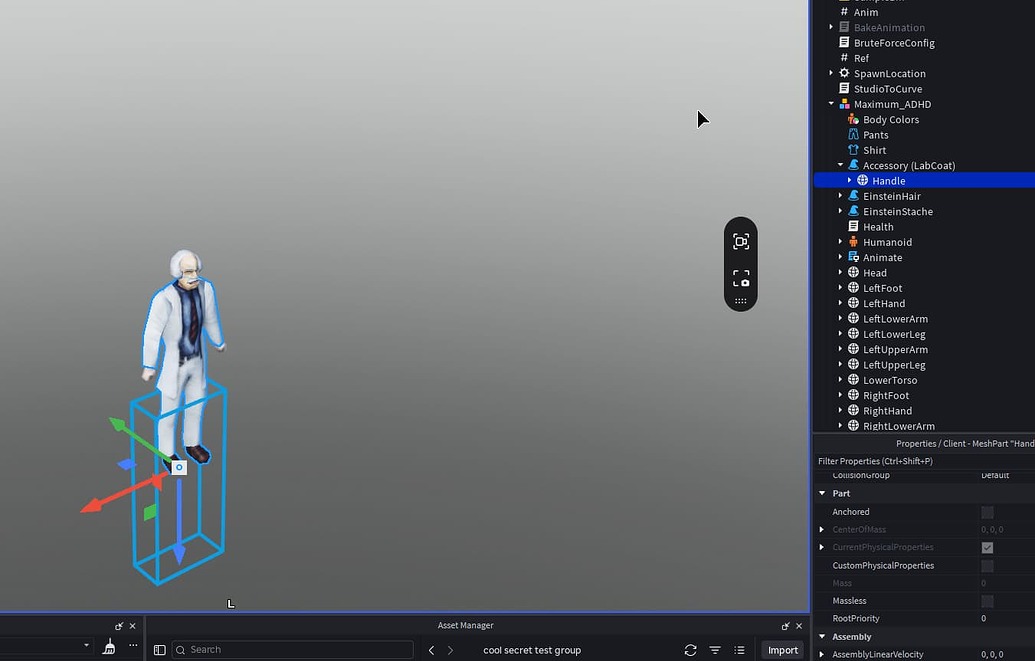This screenshot has width=1035, height=661.
Task: Click the green move axis arrow
Action: pyautogui.click(x=117, y=424)
